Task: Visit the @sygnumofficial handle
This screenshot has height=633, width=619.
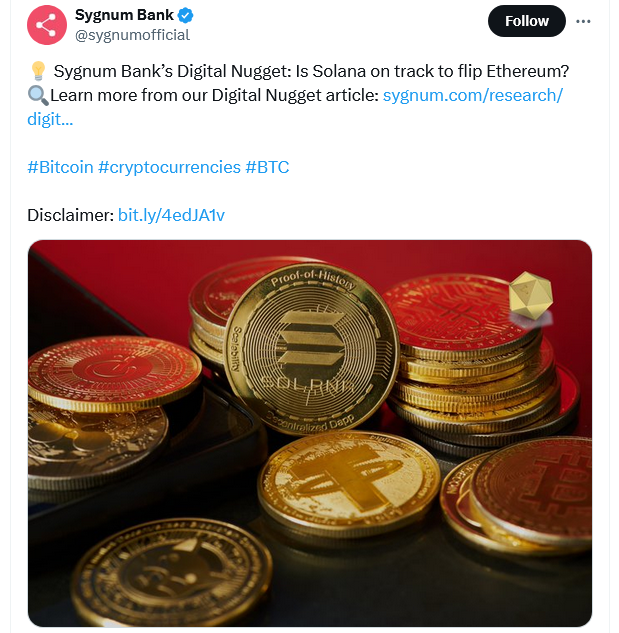Action: coord(132,35)
